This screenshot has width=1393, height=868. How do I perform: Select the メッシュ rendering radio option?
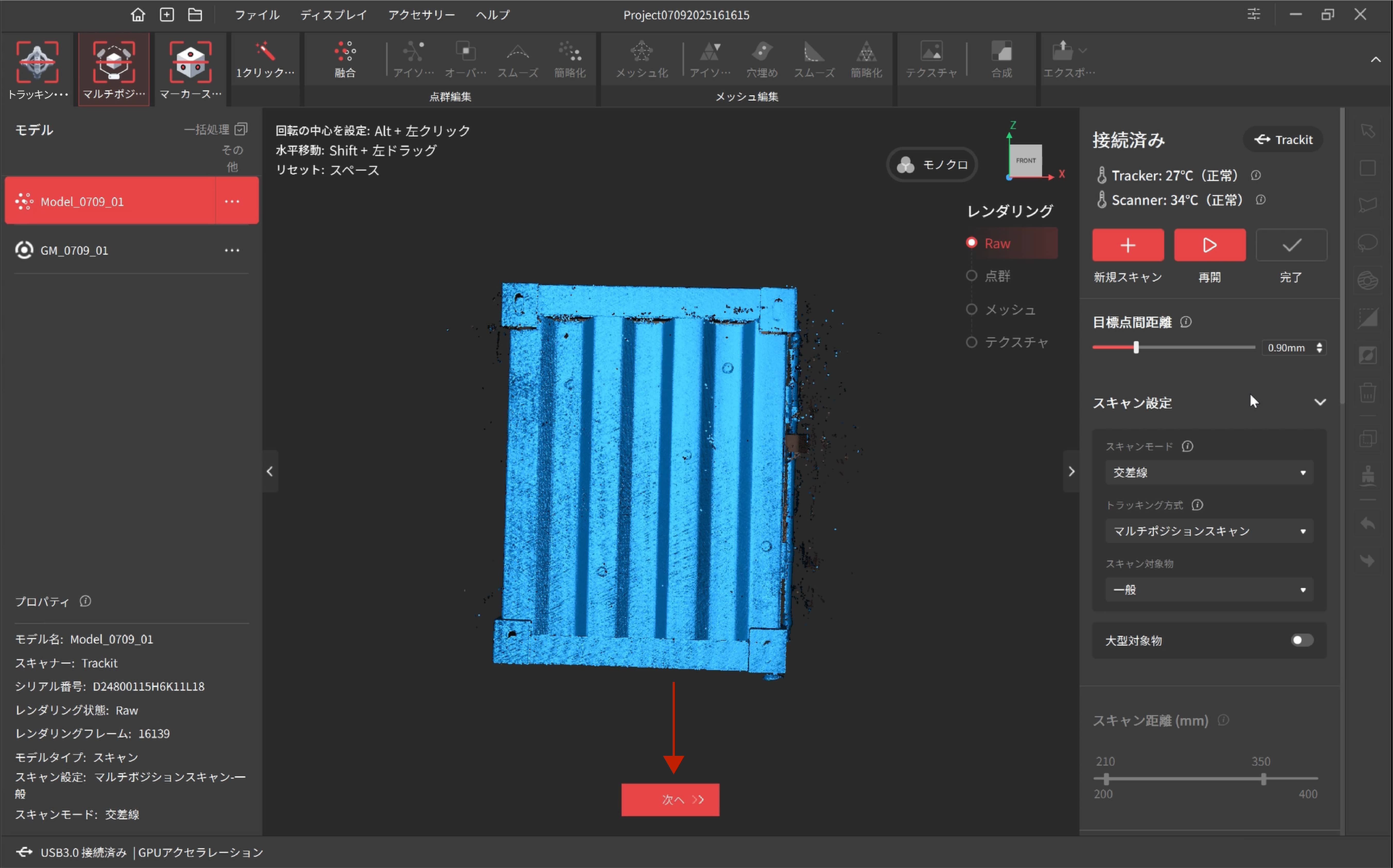[x=972, y=309]
